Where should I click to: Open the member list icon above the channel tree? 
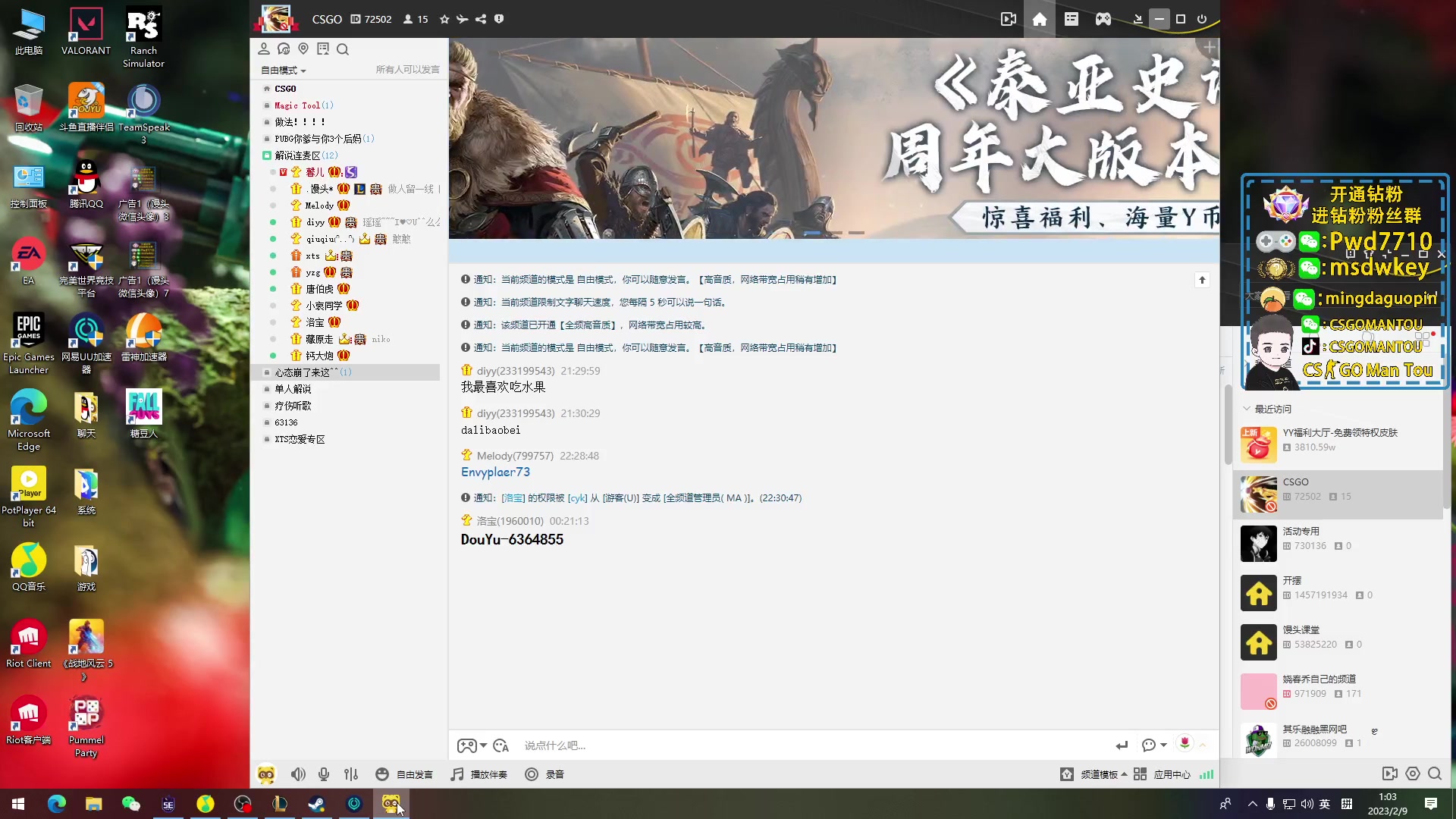point(264,49)
